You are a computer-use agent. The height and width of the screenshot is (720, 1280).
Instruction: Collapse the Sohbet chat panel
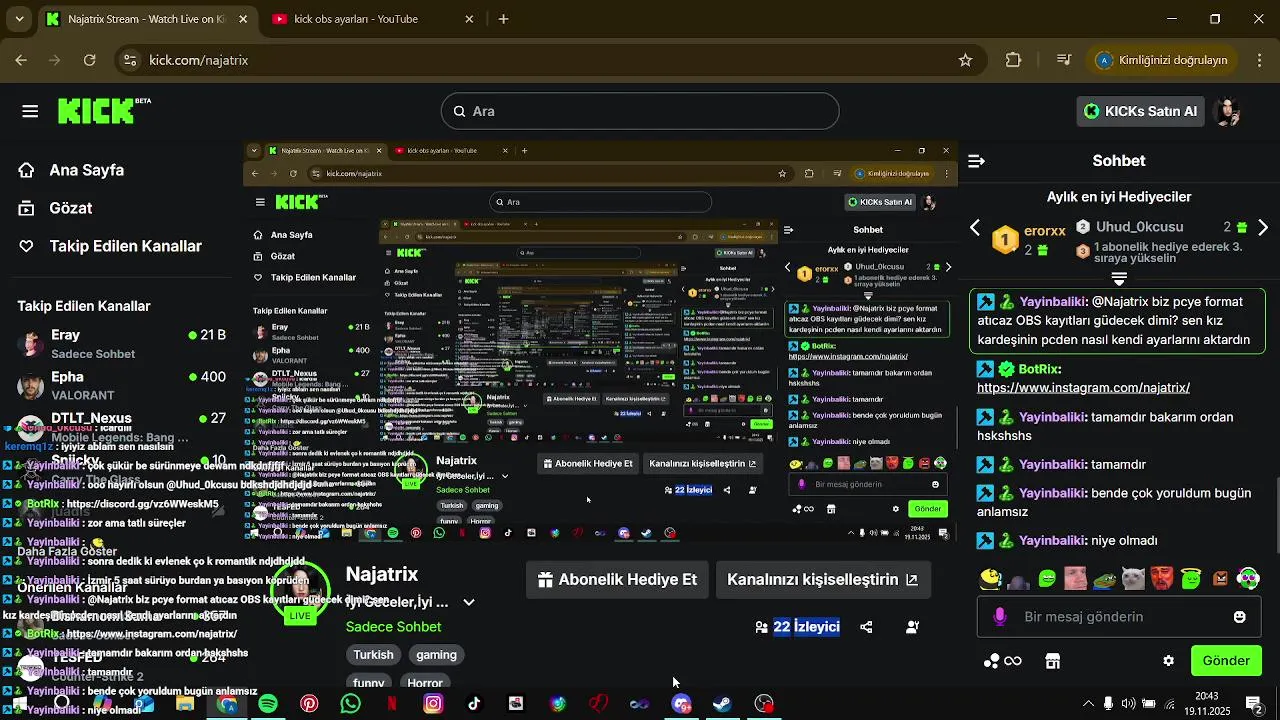pos(976,160)
